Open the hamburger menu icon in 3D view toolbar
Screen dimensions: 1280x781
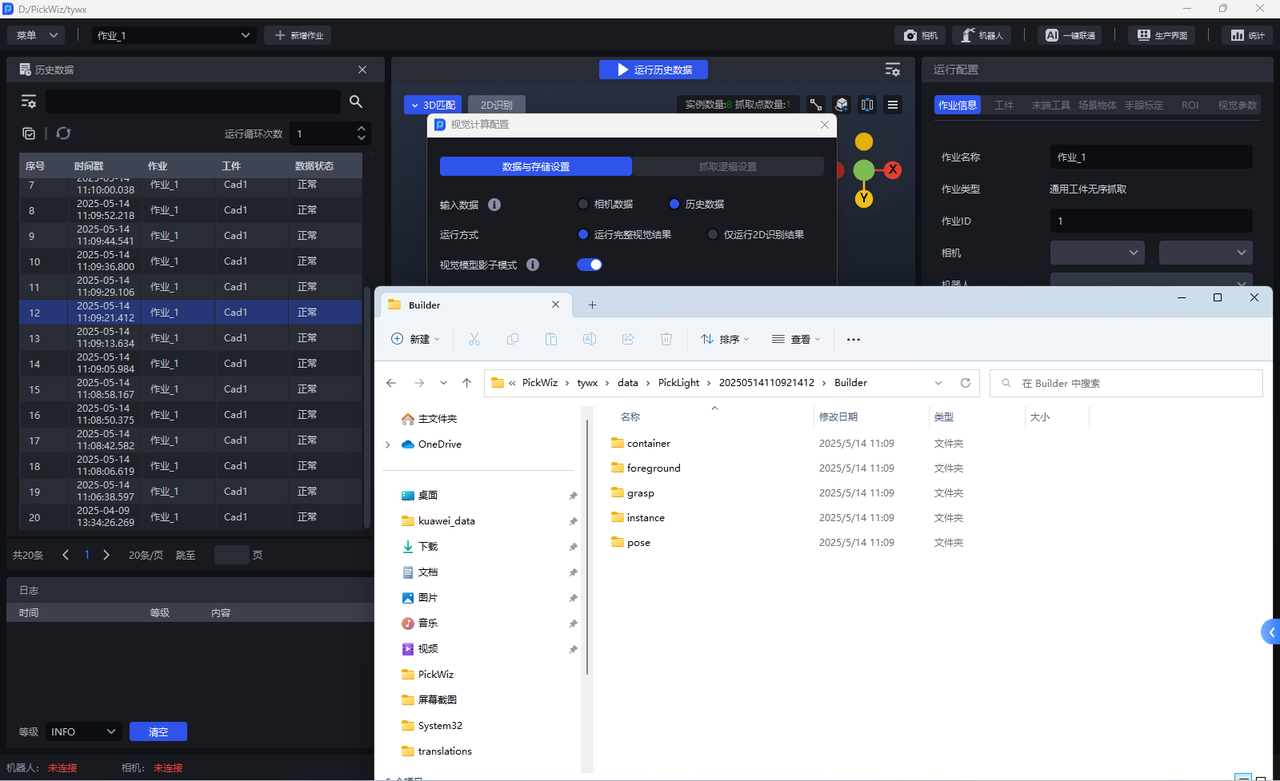click(x=893, y=105)
